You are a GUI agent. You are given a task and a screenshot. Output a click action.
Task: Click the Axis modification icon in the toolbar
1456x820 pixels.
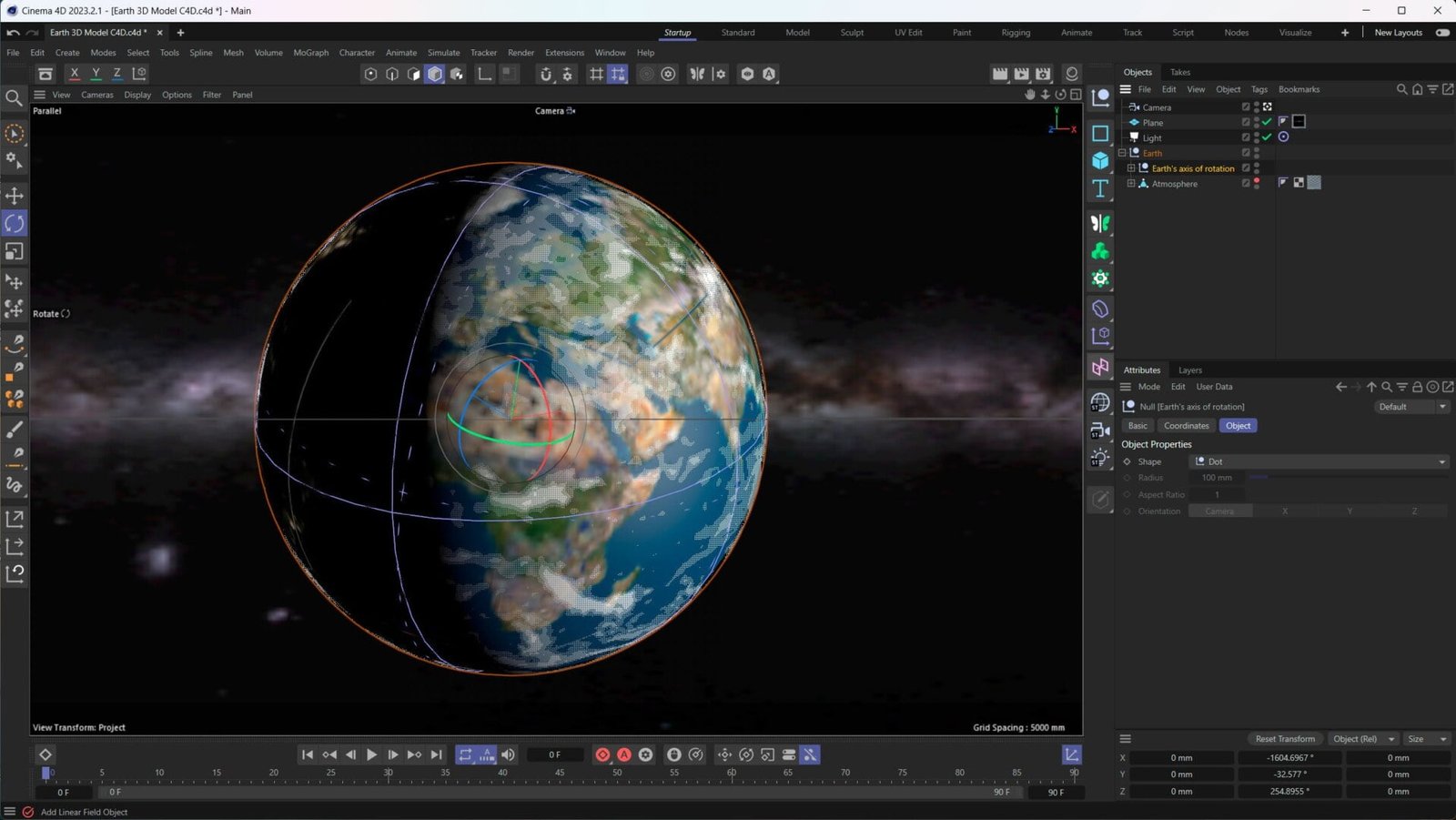(x=485, y=75)
